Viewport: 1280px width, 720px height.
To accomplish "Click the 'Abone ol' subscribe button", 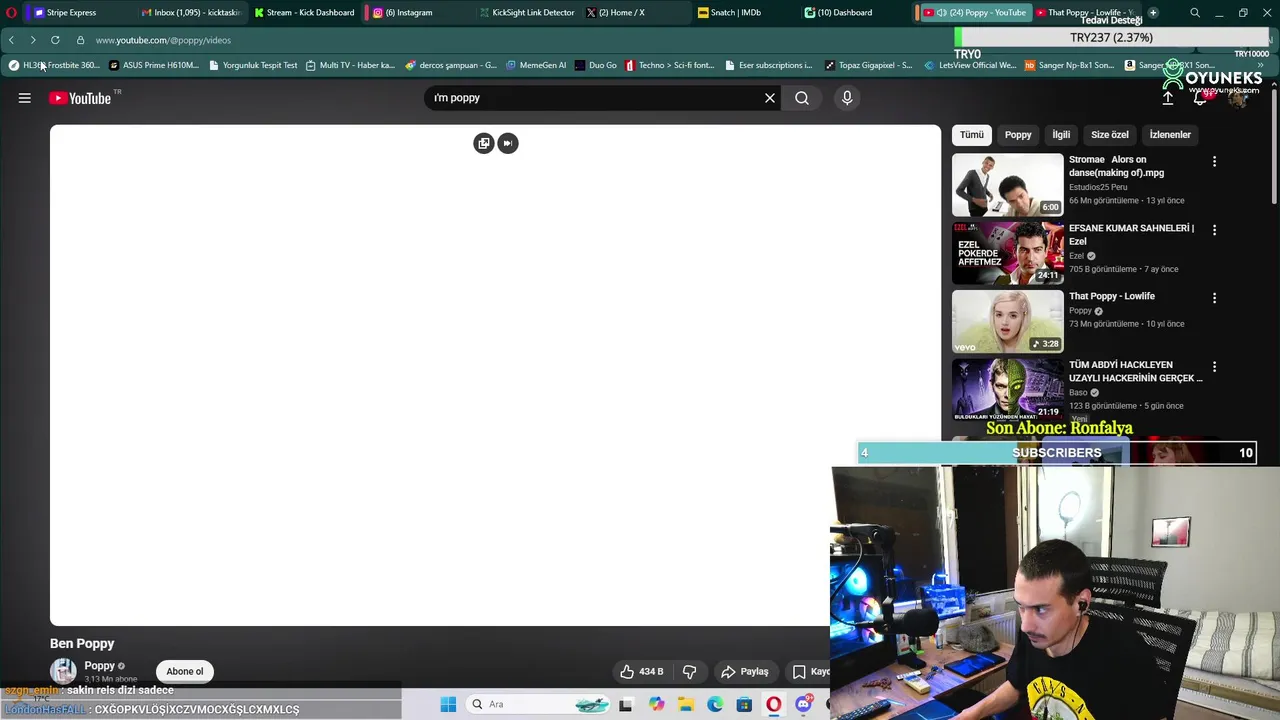I will click(x=185, y=671).
